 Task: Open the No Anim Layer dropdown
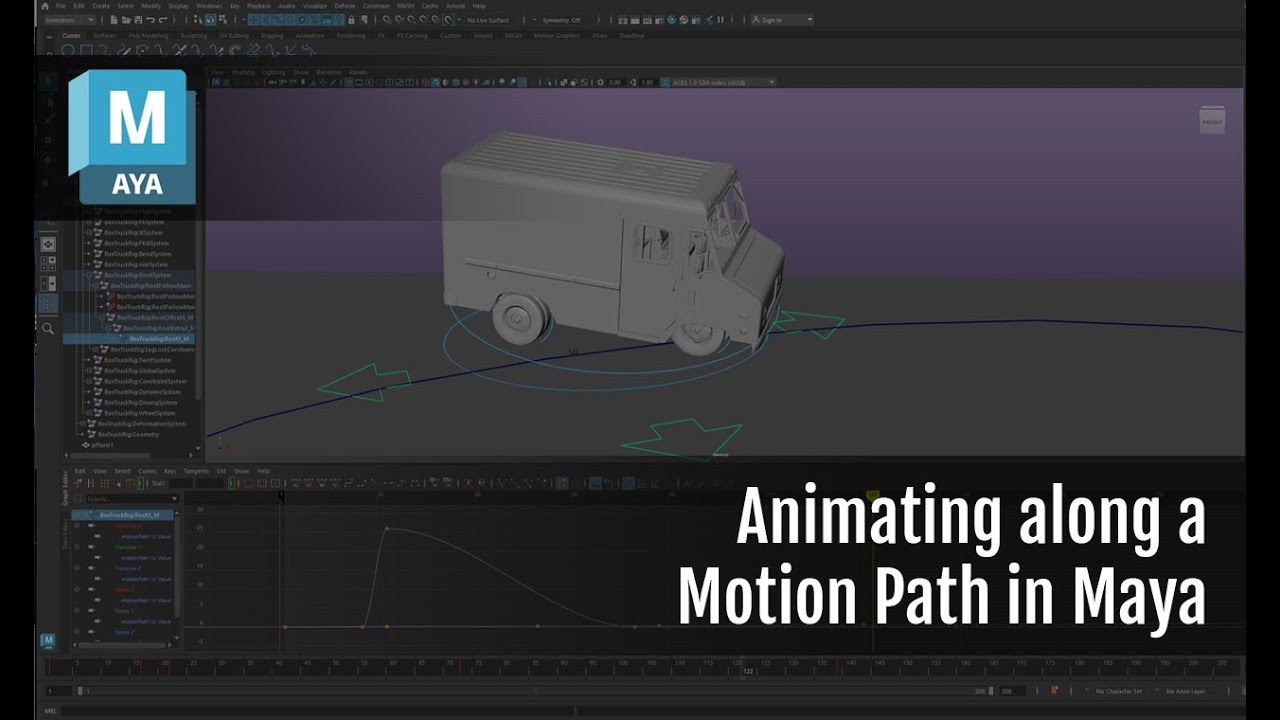tap(1186, 691)
